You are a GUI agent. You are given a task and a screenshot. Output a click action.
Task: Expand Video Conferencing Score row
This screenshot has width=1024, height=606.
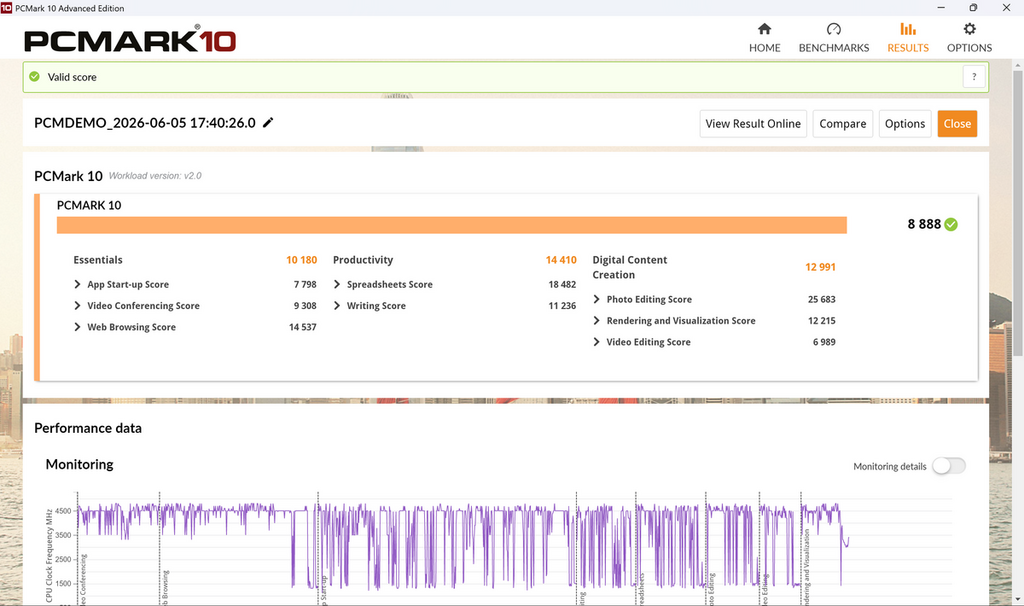tap(77, 306)
